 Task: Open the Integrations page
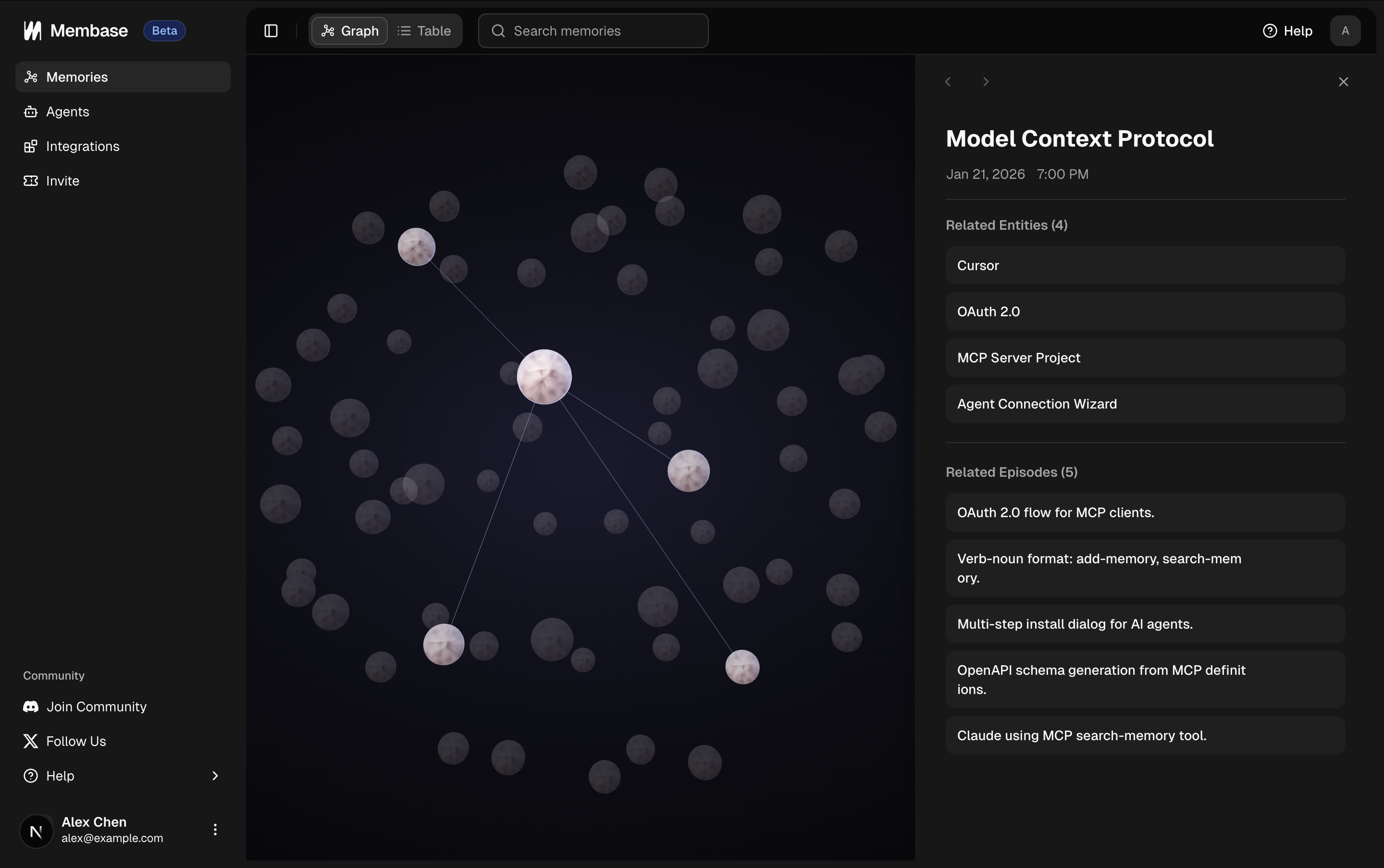click(x=83, y=146)
